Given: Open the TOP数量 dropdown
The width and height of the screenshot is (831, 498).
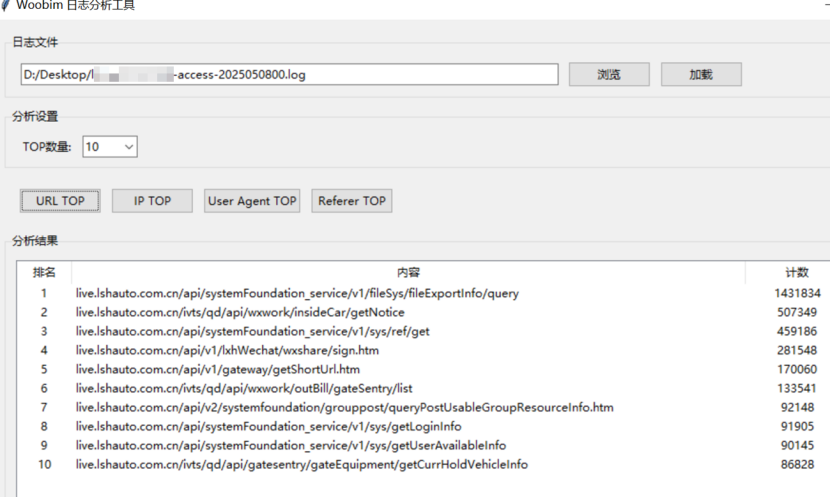Looking at the screenshot, I should [x=110, y=147].
